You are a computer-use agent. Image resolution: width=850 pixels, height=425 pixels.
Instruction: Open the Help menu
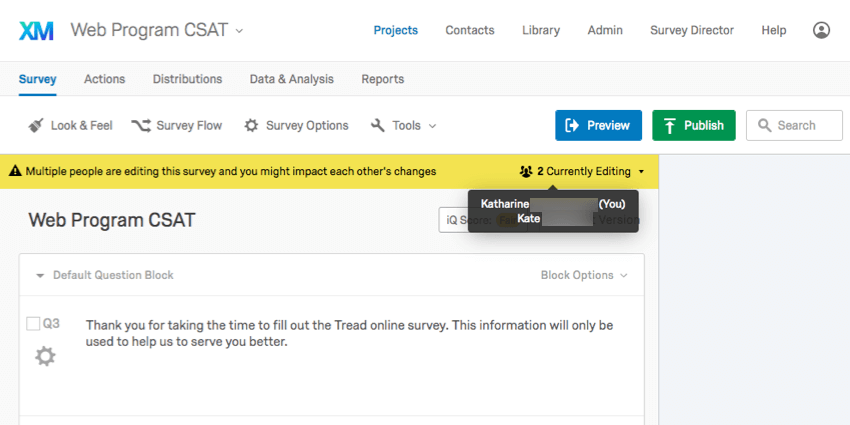(774, 30)
